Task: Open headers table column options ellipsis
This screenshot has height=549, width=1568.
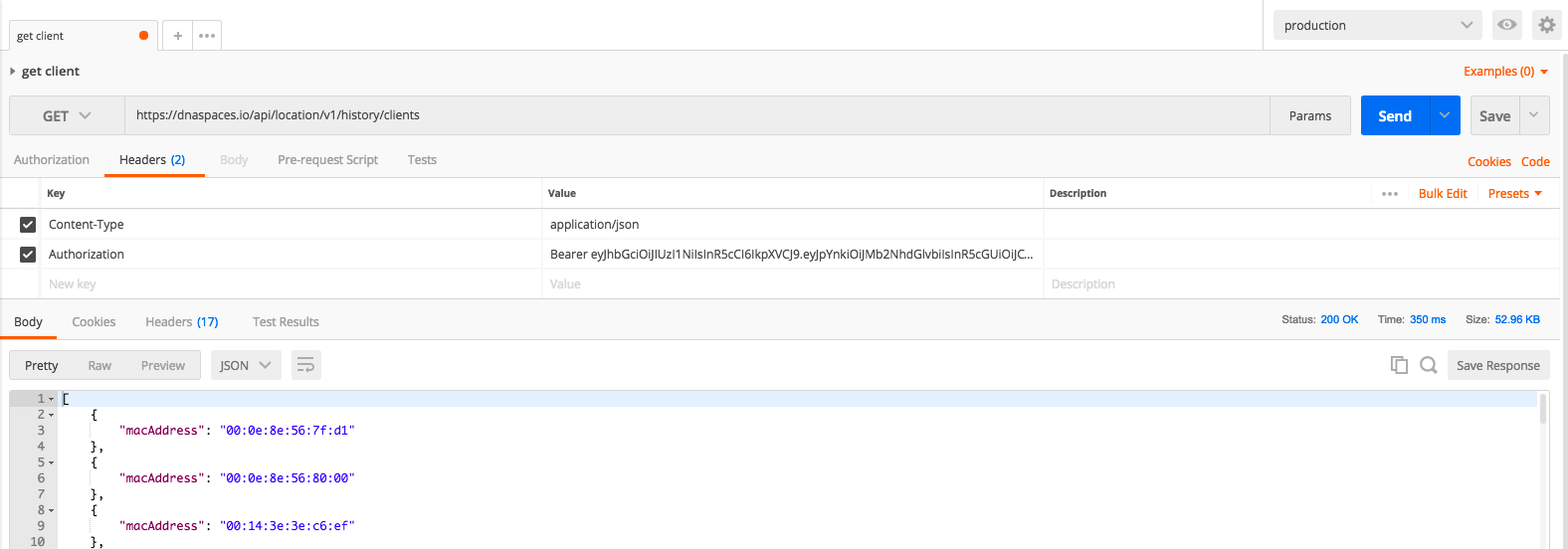Action: click(x=1390, y=194)
